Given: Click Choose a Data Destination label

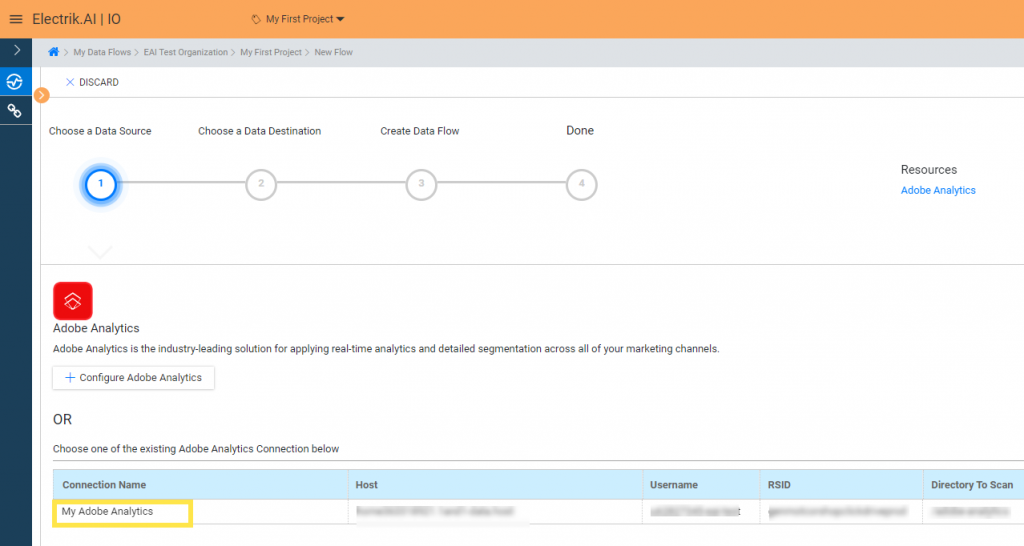Looking at the screenshot, I should [259, 131].
